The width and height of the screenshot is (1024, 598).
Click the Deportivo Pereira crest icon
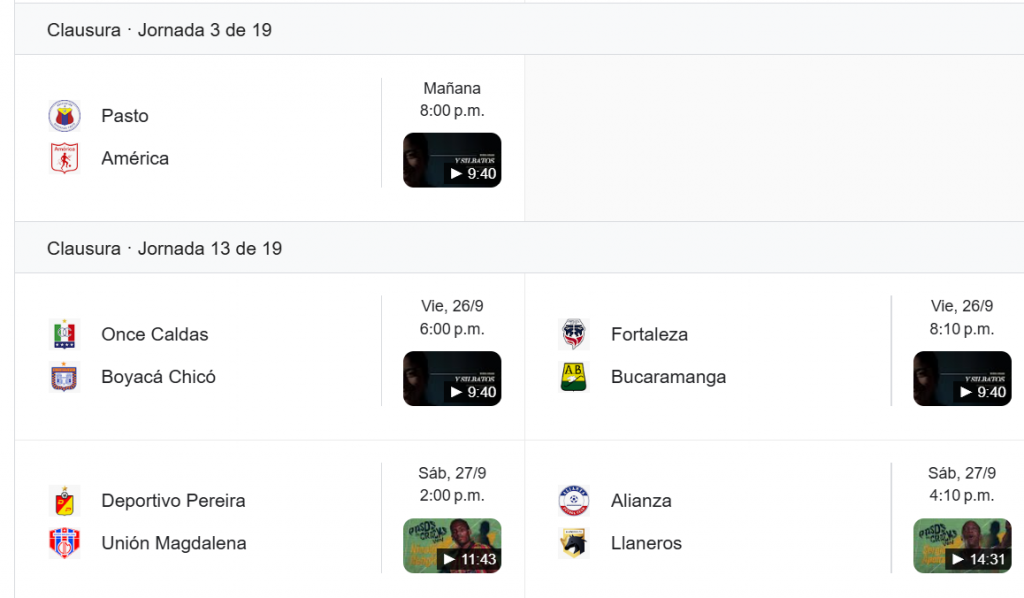(x=65, y=501)
